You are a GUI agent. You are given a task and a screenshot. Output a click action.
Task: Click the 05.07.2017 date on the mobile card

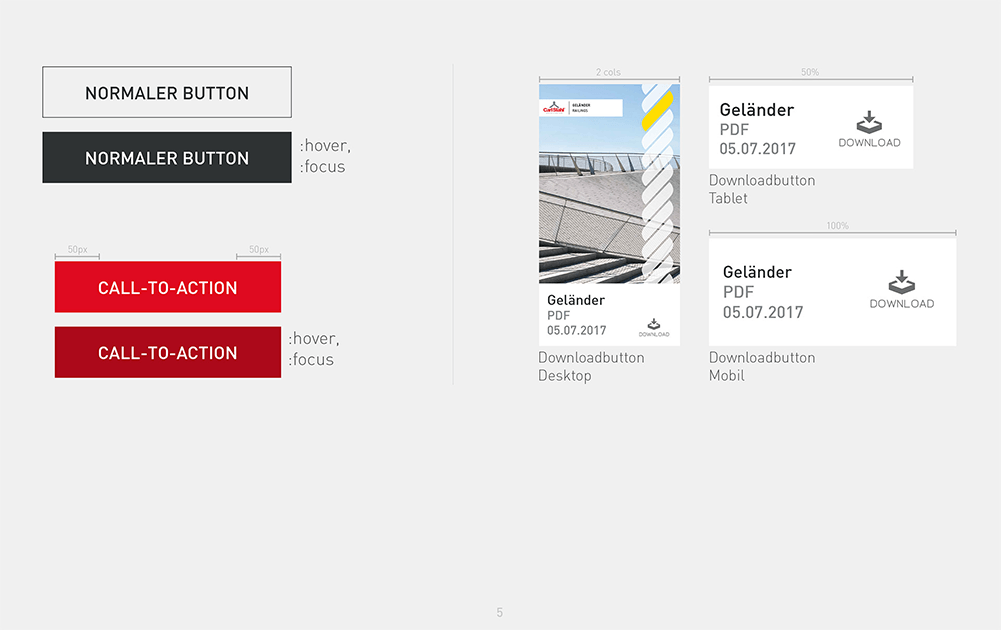click(763, 312)
